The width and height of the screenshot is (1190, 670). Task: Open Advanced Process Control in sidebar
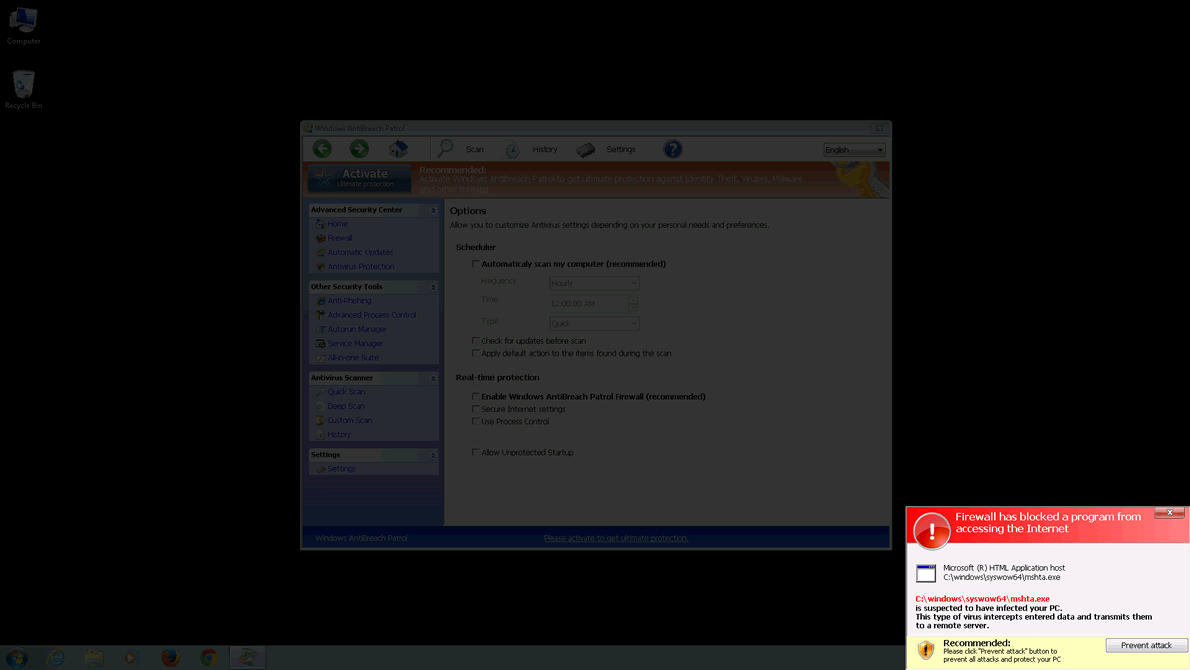click(371, 315)
